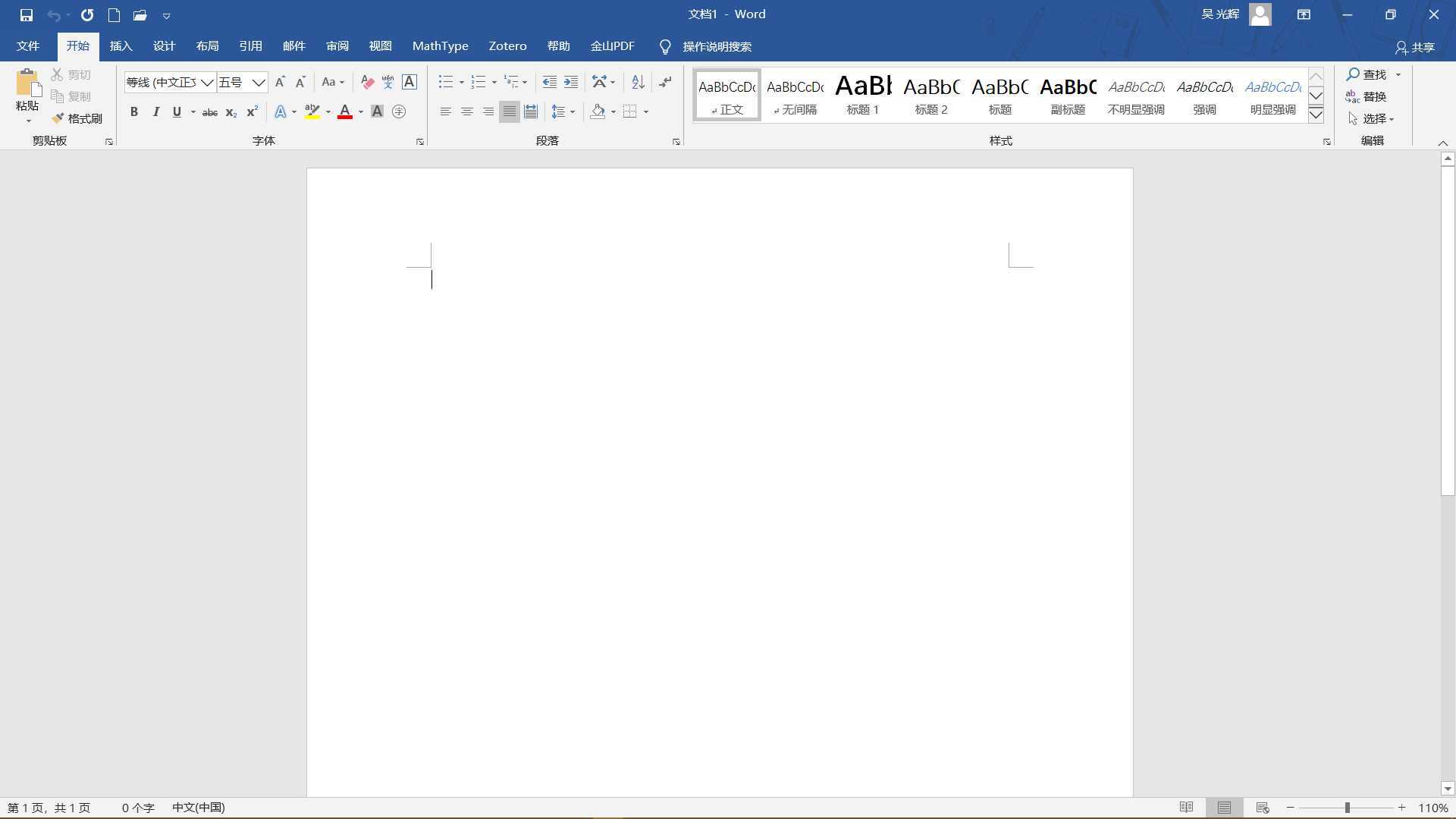Viewport: 1456px width, 819px height.
Task: Click the Sort A-Z icon
Action: coord(638,82)
